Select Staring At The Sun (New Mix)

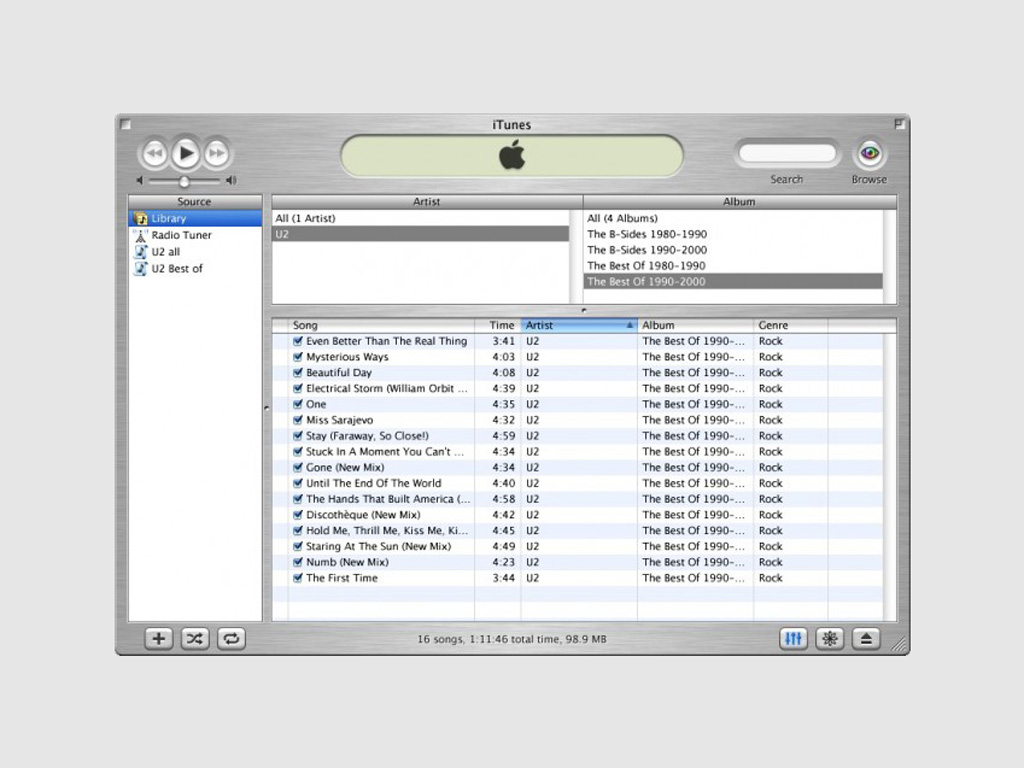pos(379,546)
